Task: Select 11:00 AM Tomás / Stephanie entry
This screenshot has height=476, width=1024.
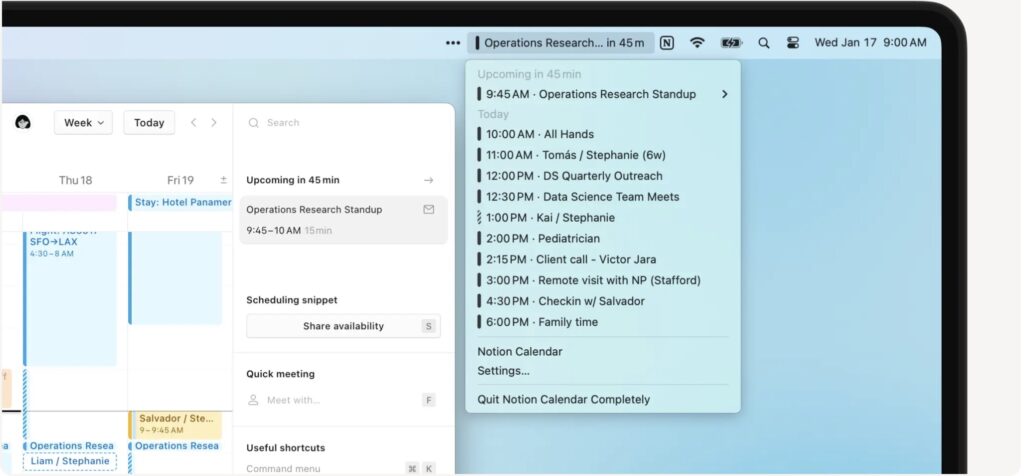Action: coord(603,155)
